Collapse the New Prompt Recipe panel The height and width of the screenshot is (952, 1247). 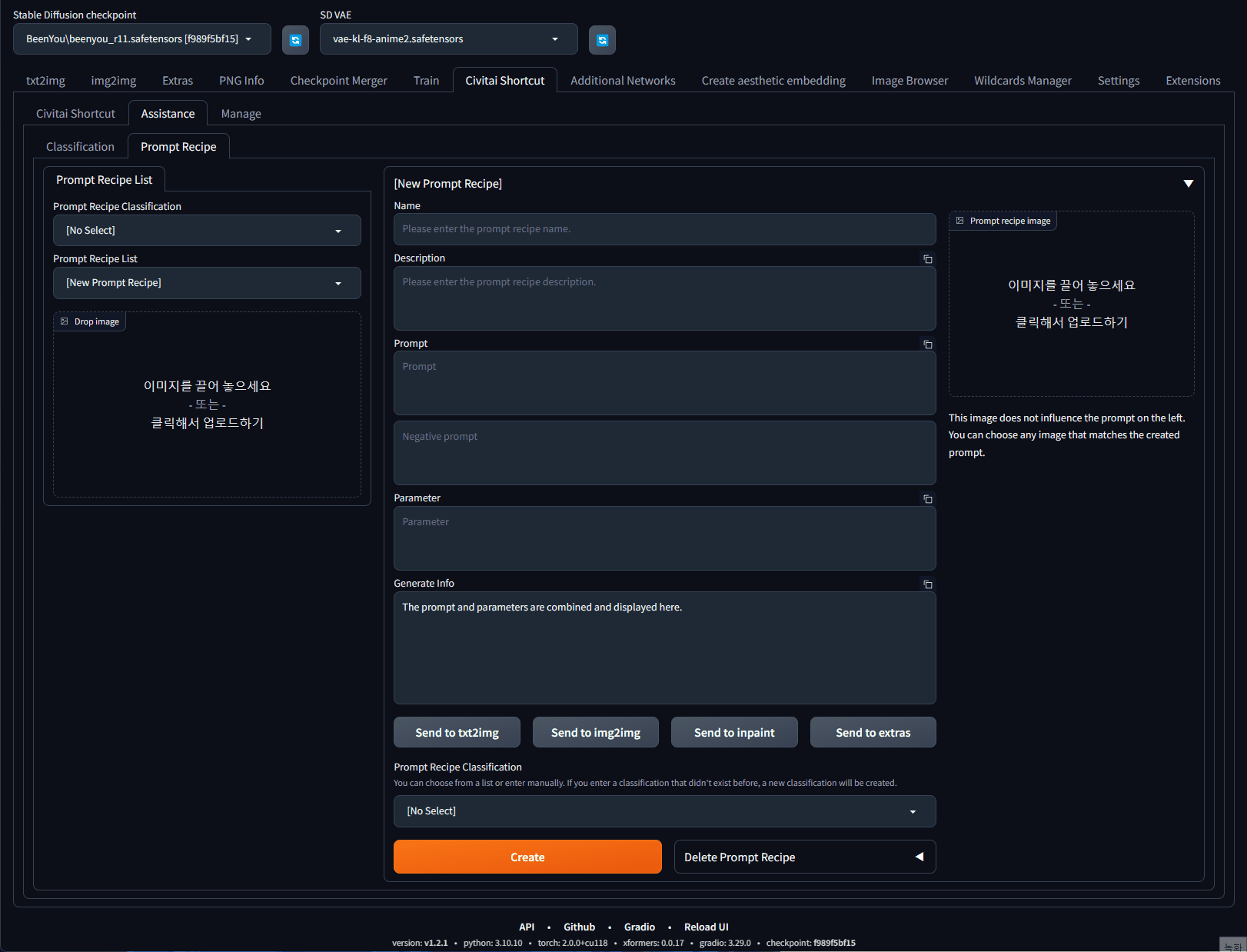tap(1189, 183)
